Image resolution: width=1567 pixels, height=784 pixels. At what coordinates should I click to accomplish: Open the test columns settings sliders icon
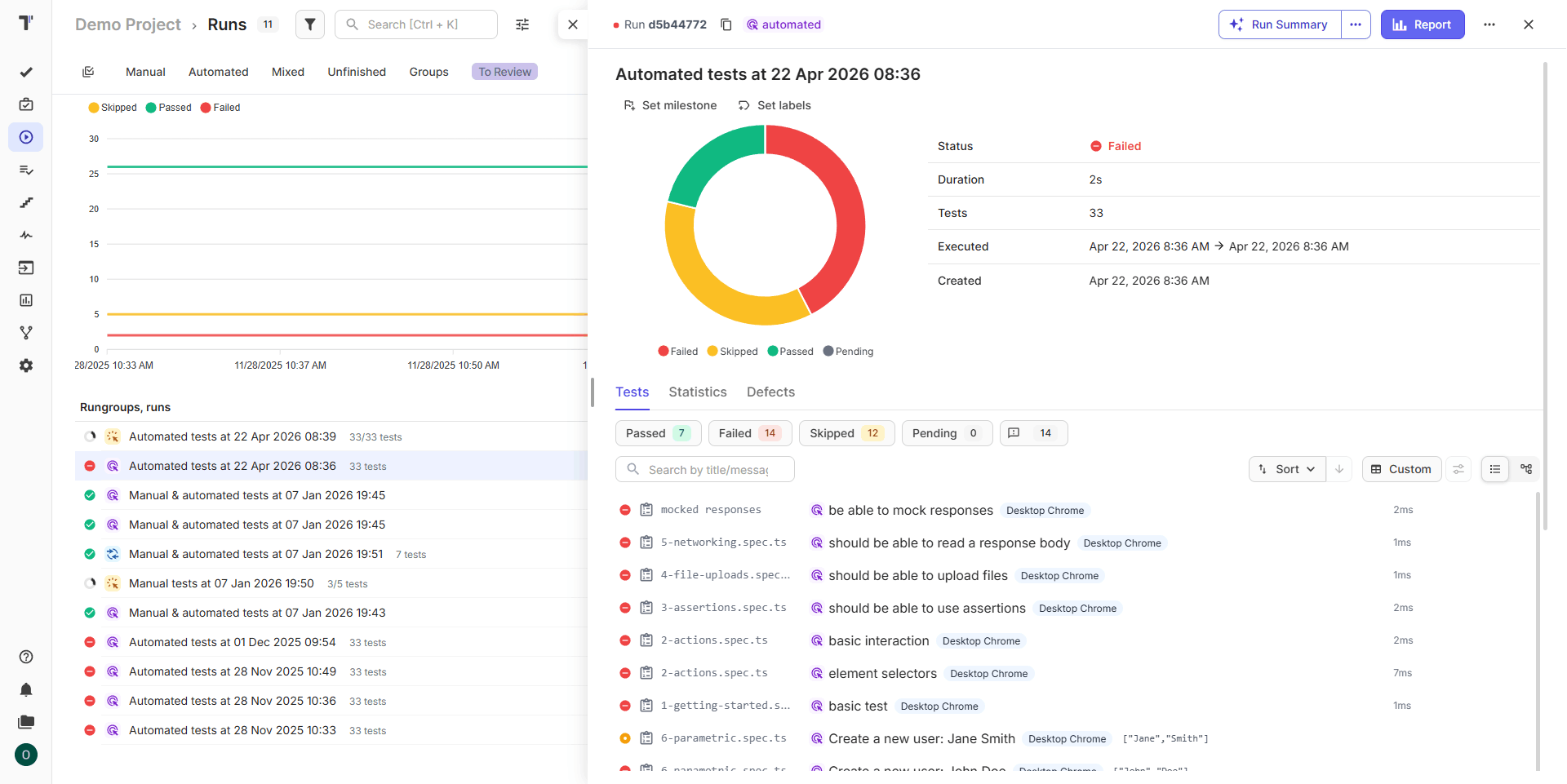(1458, 469)
